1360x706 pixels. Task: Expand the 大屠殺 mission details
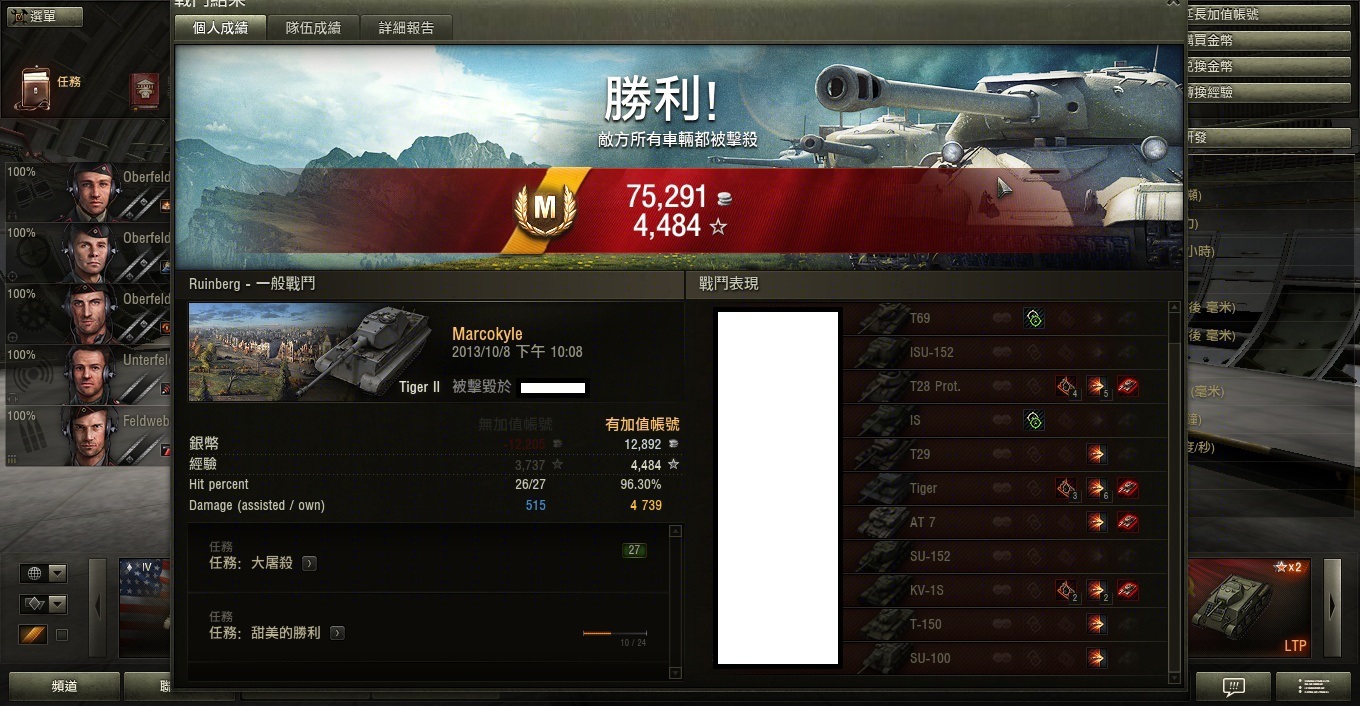[309, 563]
